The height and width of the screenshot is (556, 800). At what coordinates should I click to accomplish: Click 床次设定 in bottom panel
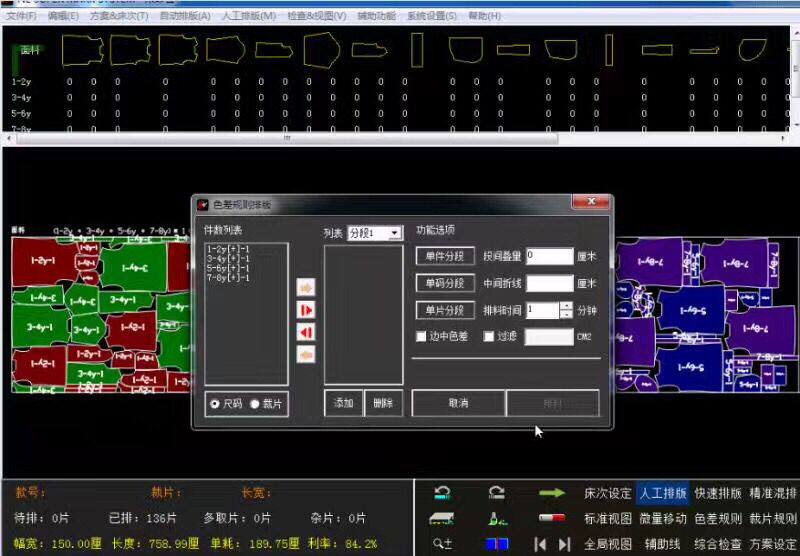tap(608, 493)
